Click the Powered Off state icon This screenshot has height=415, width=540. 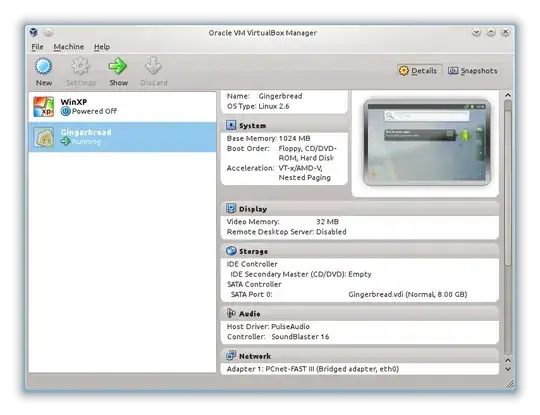[65, 111]
